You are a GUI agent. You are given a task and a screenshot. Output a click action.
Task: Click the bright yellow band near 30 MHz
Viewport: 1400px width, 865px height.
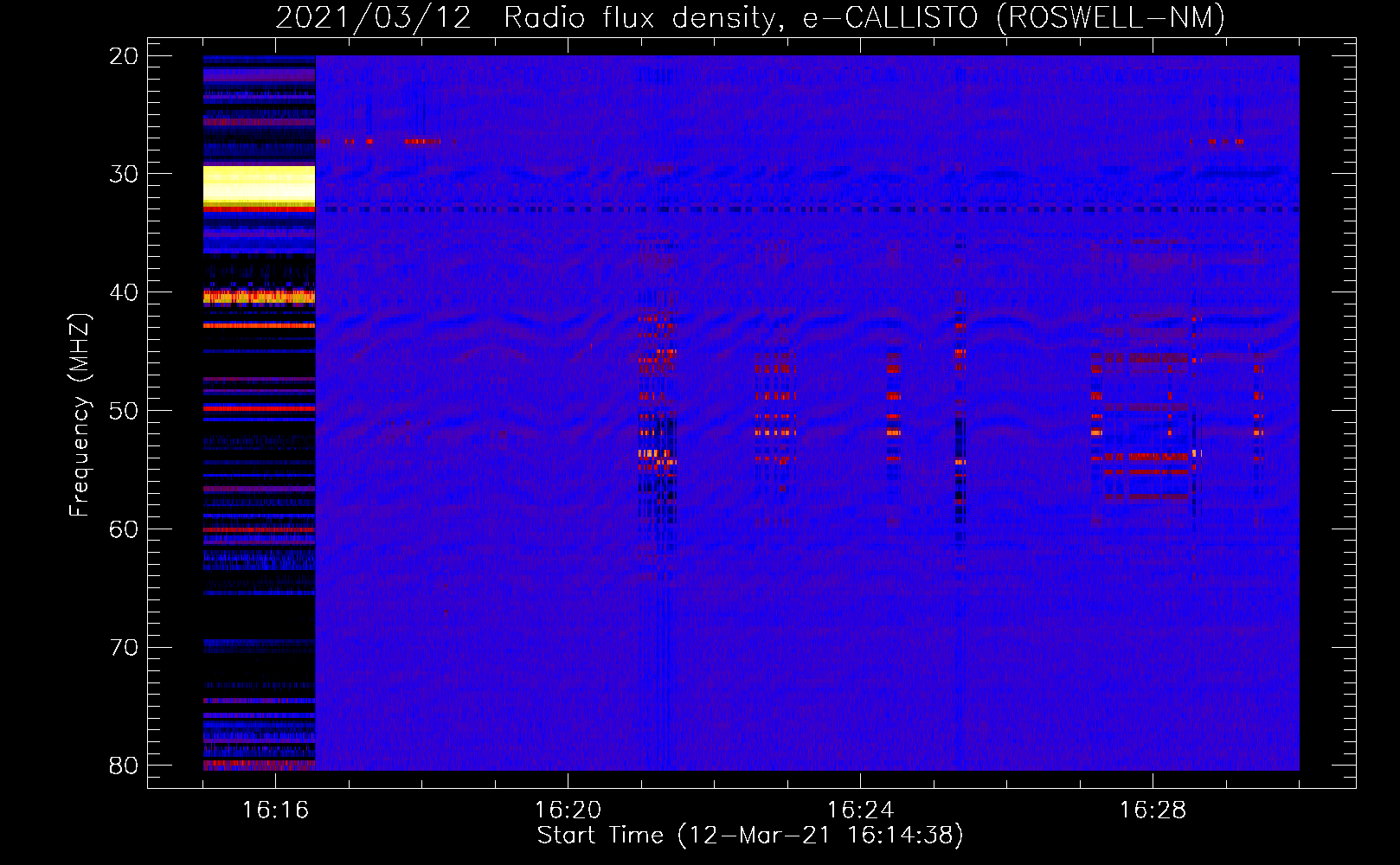259,186
